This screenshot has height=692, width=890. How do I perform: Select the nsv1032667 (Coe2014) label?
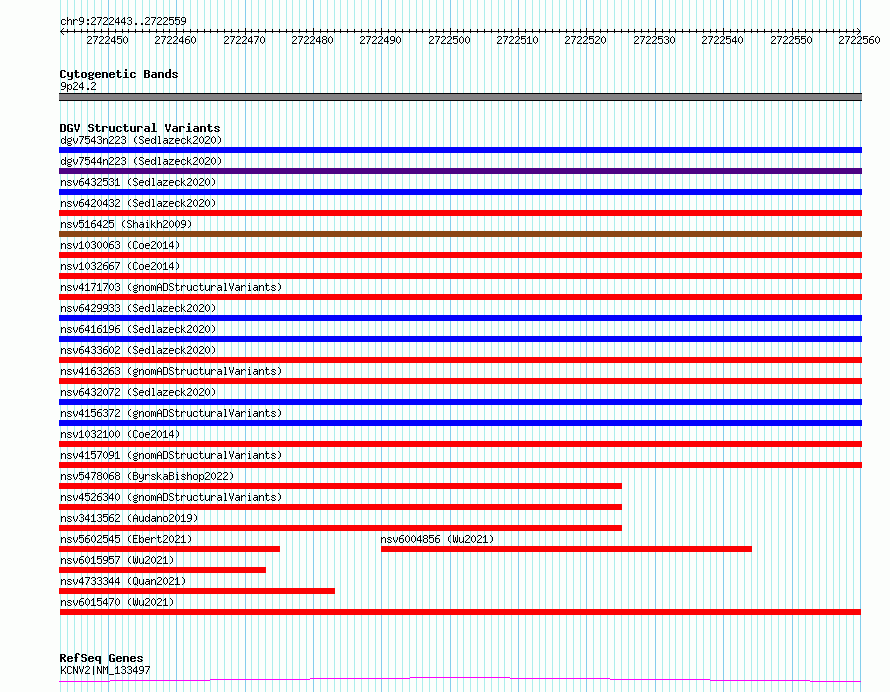pos(120,266)
